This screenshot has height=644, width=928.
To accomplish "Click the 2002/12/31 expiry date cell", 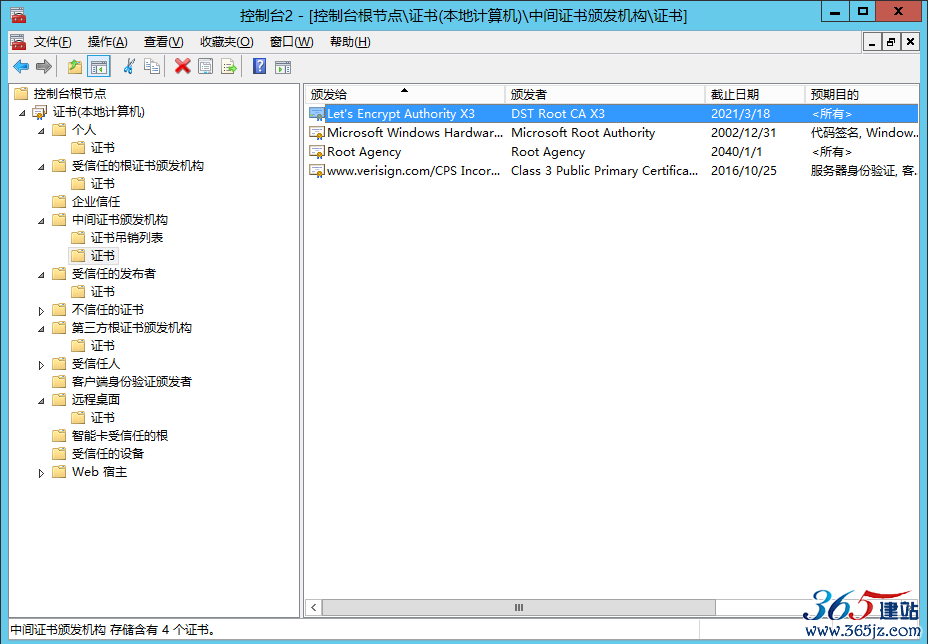I will click(743, 133).
